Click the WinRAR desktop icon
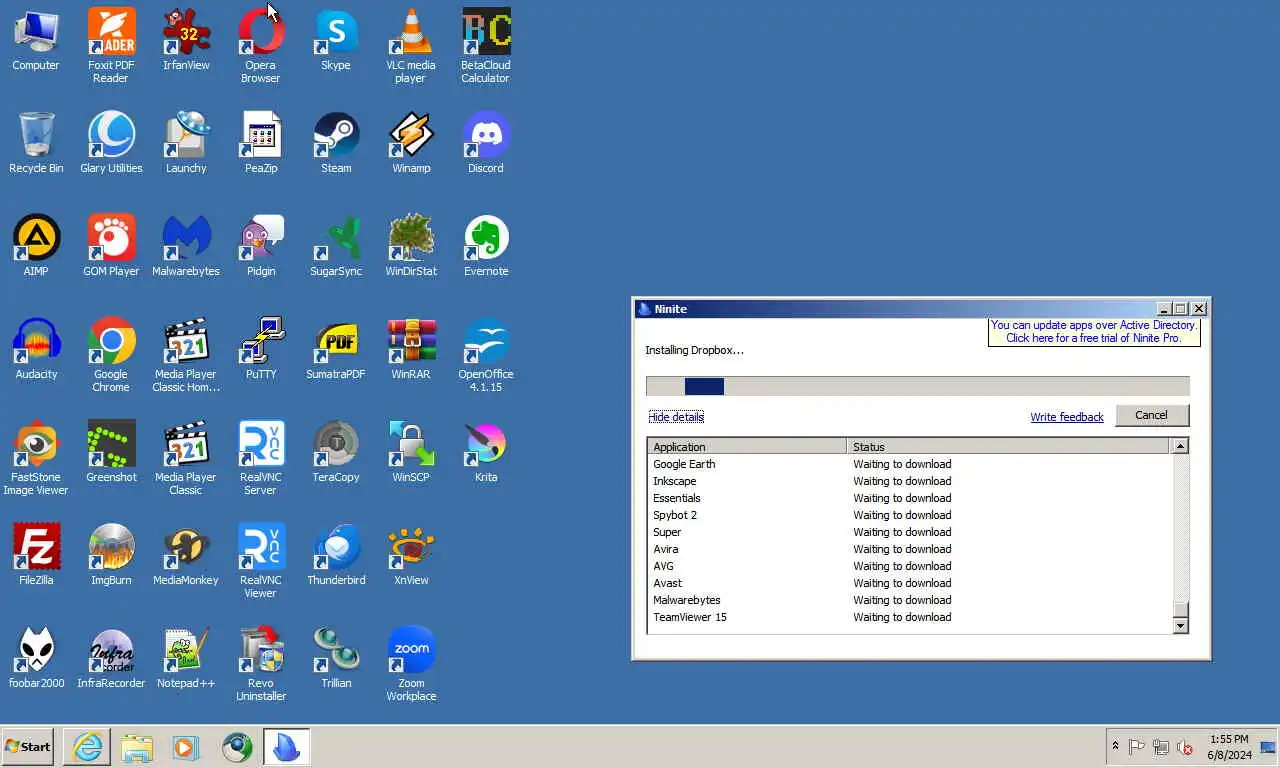The height and width of the screenshot is (768, 1280). pos(411,349)
